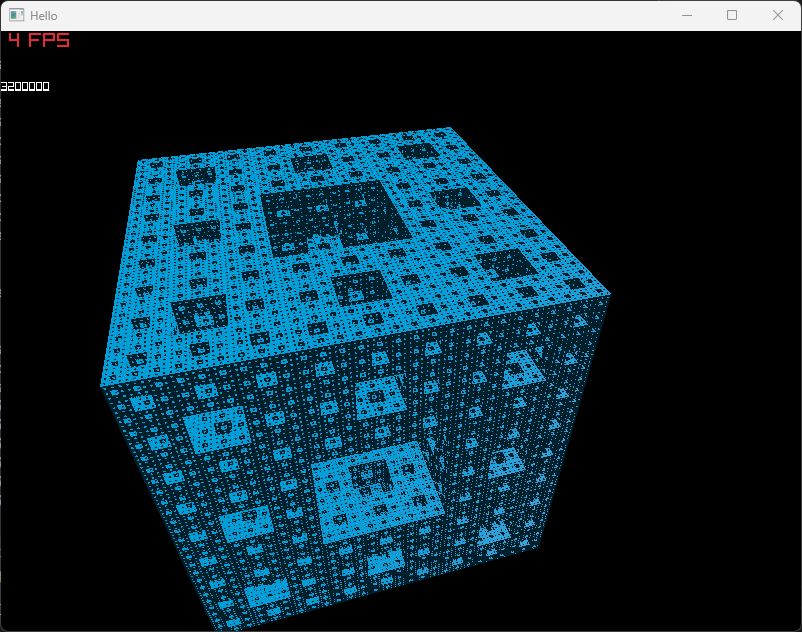This screenshot has width=802, height=632.
Task: Close the Hello window
Action: click(777, 15)
